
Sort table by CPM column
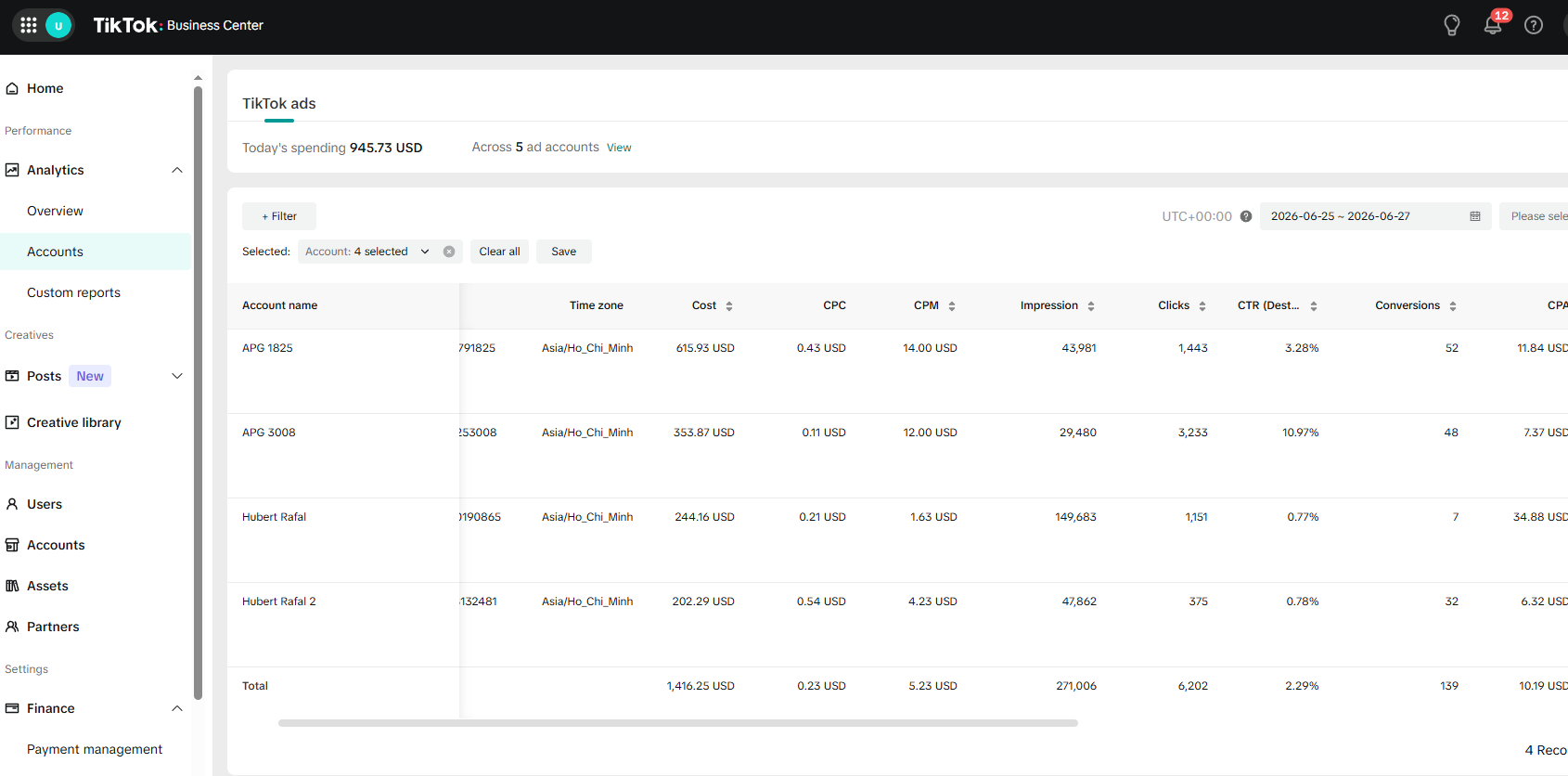point(952,305)
